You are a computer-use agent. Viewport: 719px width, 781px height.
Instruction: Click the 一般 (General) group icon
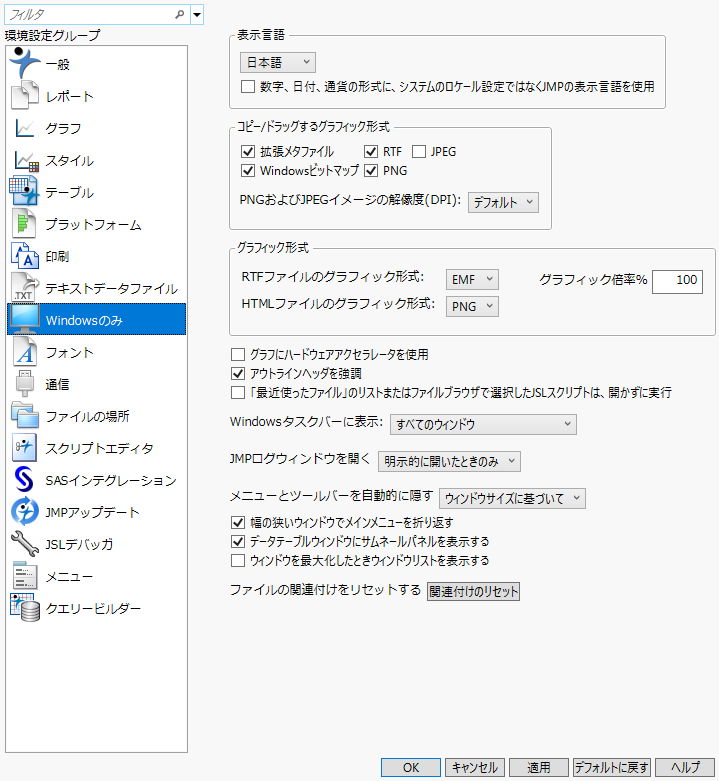24,63
